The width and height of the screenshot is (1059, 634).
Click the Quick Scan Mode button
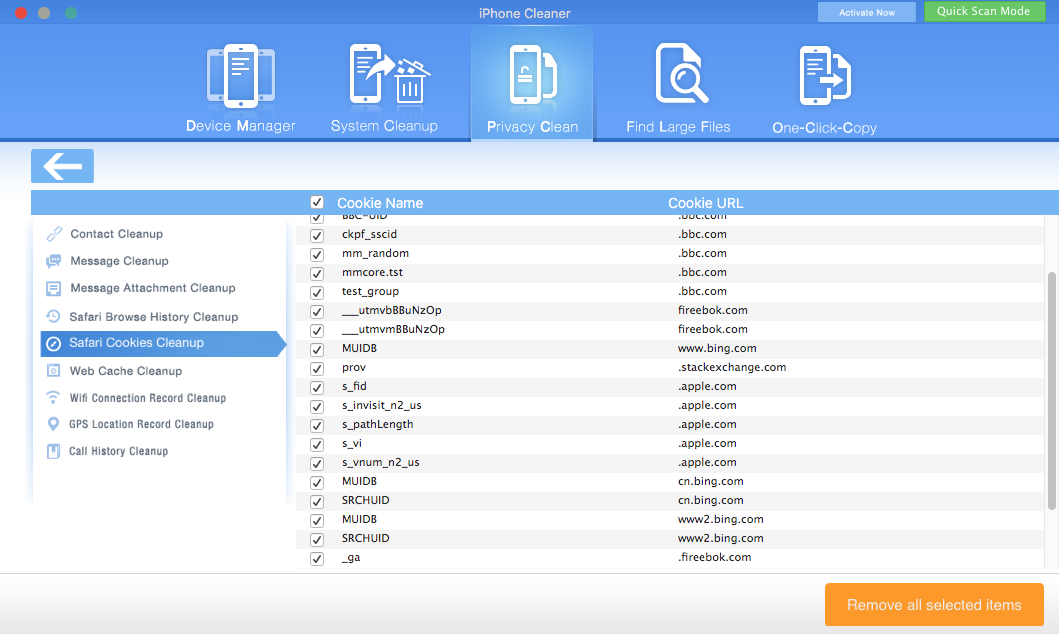[984, 11]
